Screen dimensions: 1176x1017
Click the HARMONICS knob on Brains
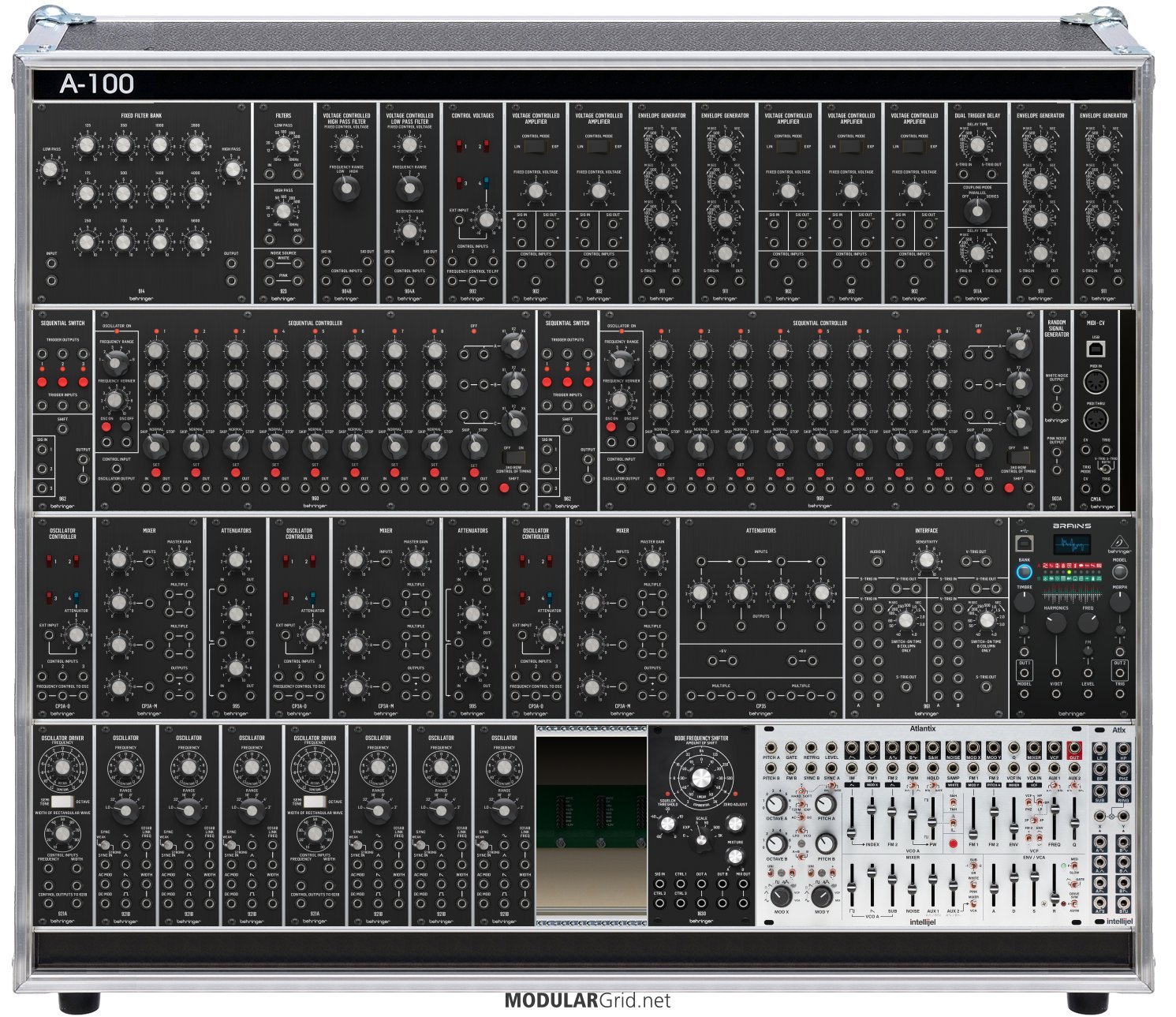coord(1055,623)
